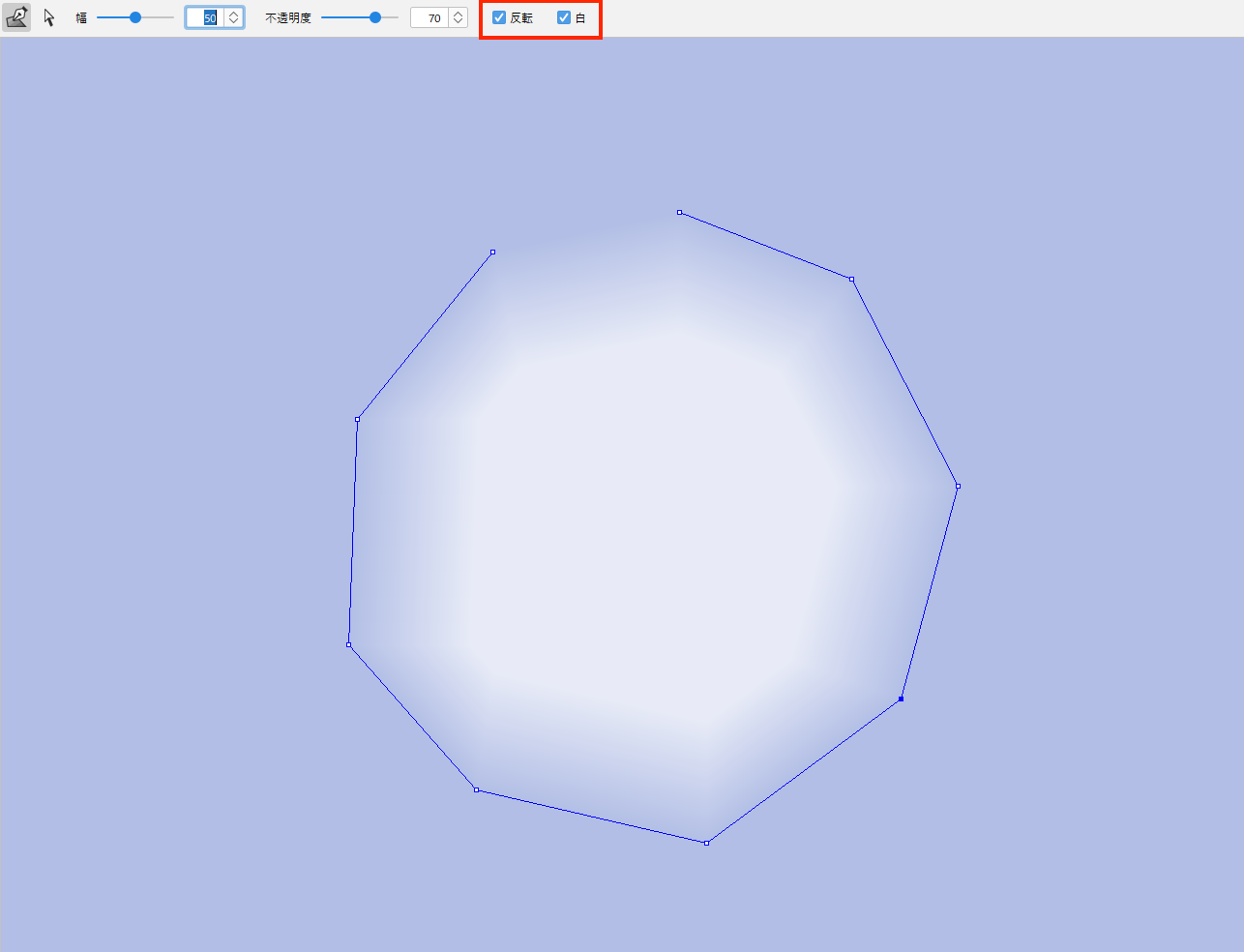Click the 不透明度 opacity slider handle
The width and height of the screenshot is (1244, 952).
pyautogui.click(x=375, y=17)
